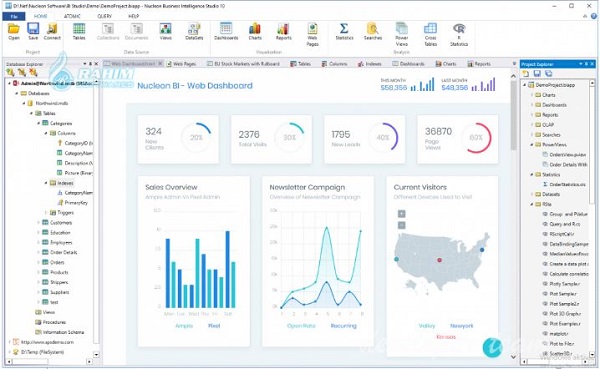
Task: Collapse the Categories table node
Action: [38, 123]
